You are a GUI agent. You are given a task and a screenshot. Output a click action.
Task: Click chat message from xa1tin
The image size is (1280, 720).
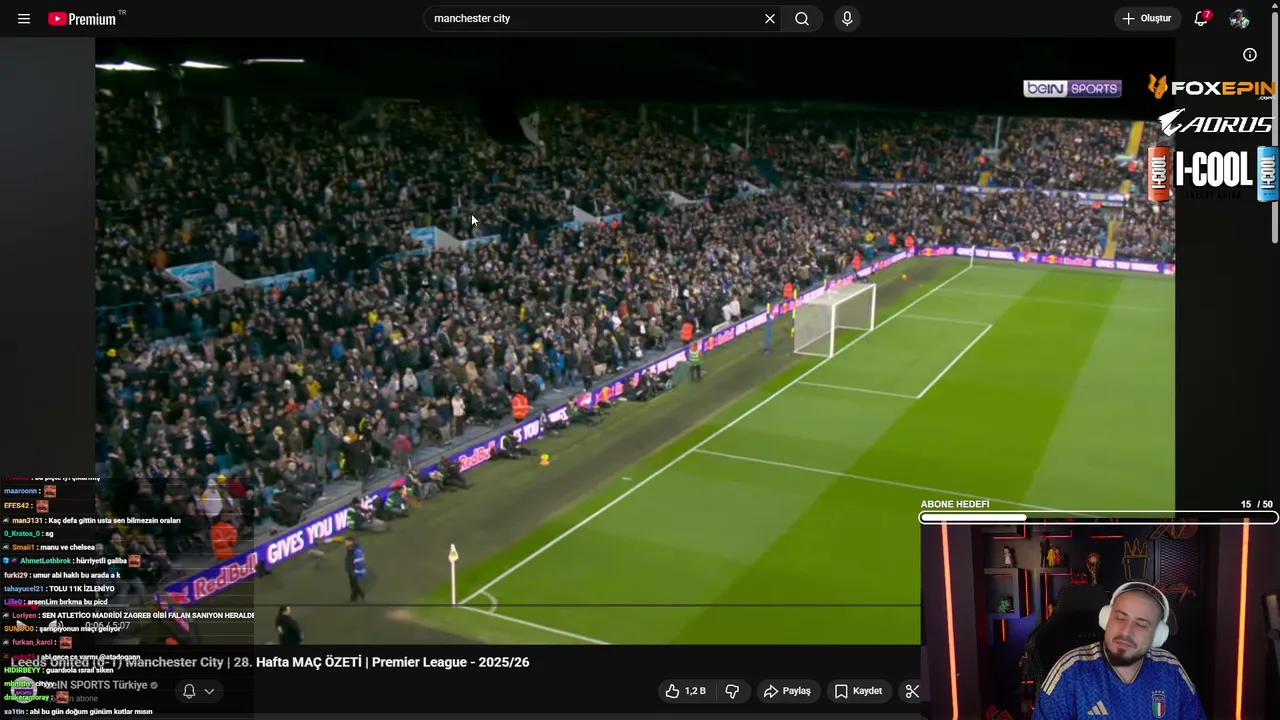click(78, 712)
